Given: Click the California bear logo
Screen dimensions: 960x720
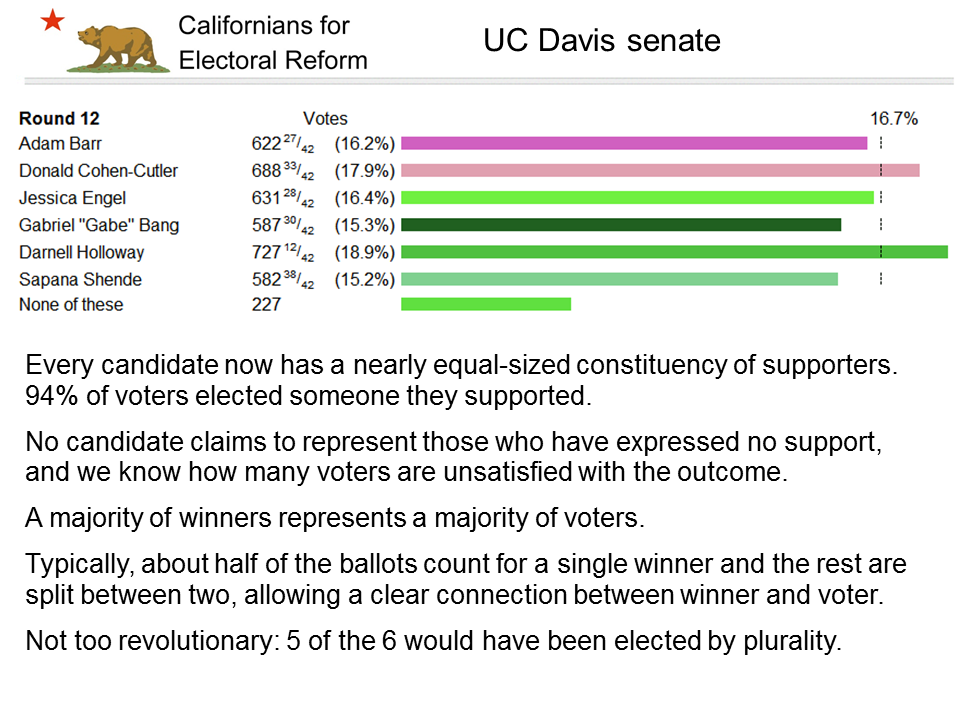Looking at the screenshot, I should (118, 49).
